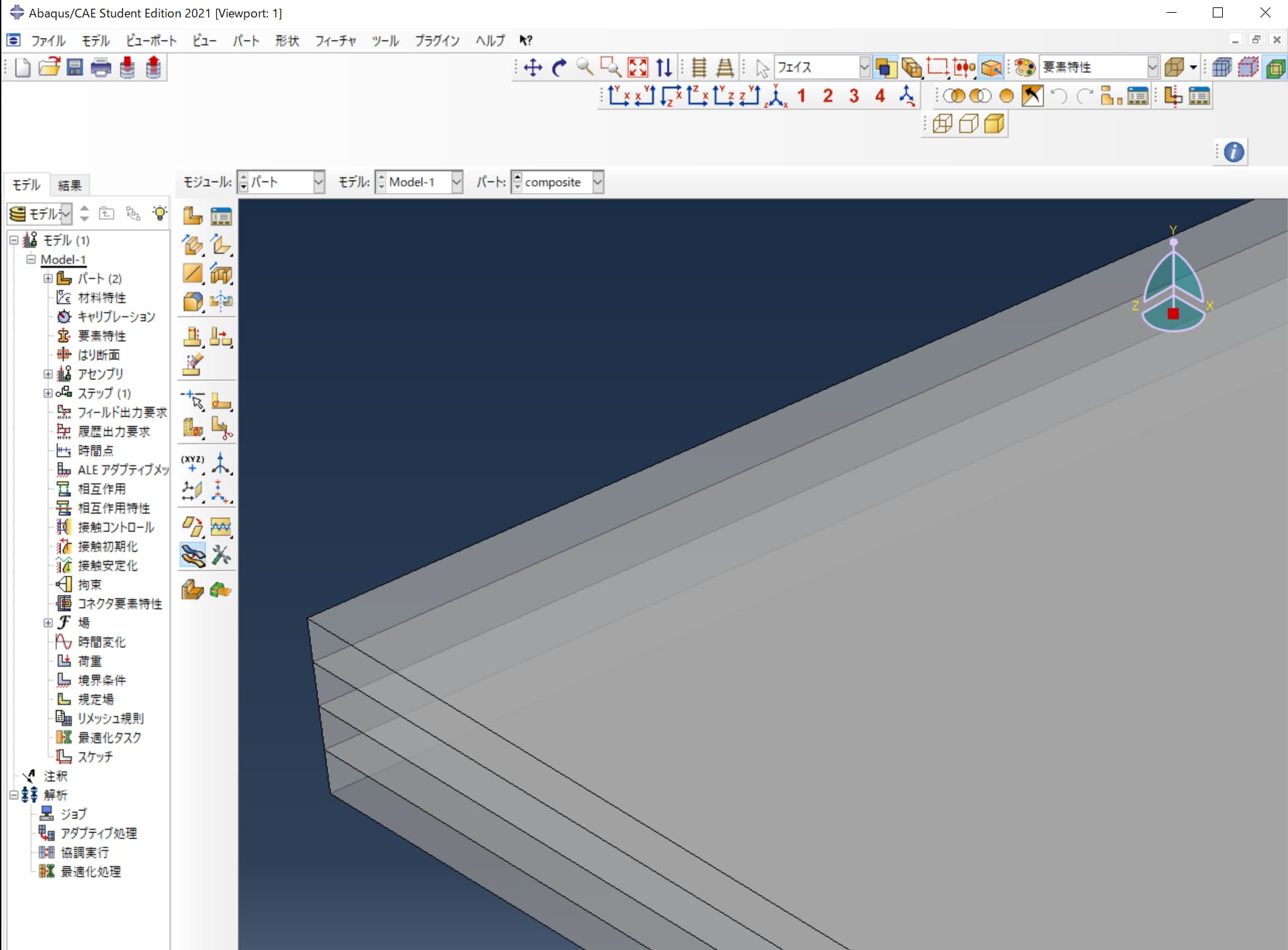
Task: Create a new material in the toolbox
Action: click(x=193, y=216)
